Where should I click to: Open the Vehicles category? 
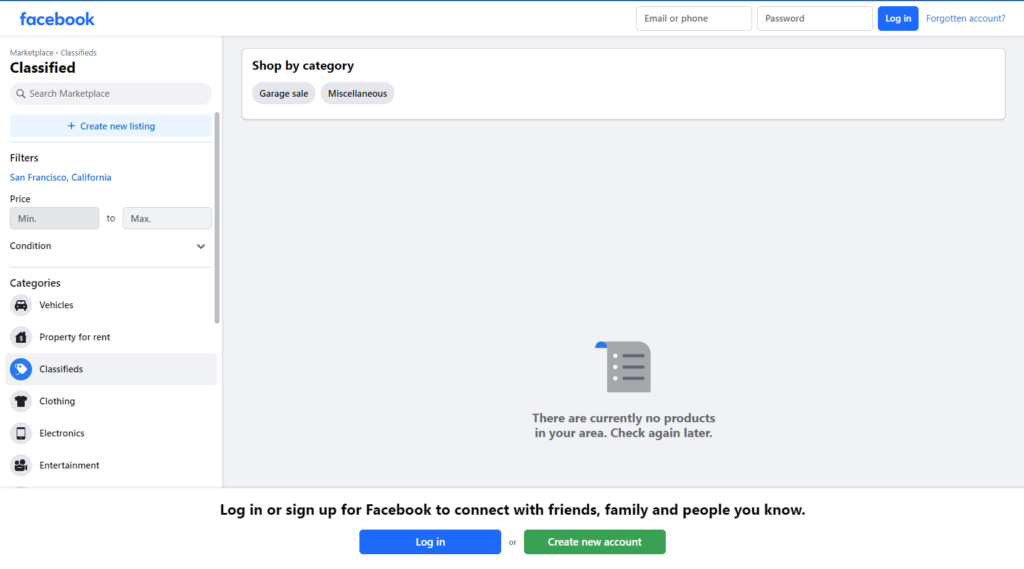111,305
